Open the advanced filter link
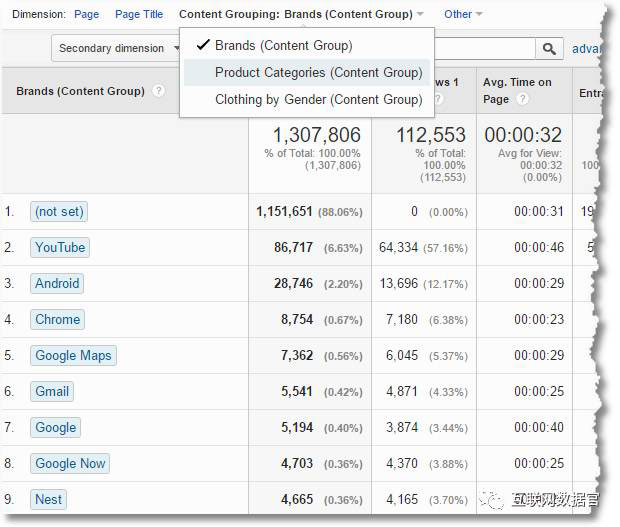 pyautogui.click(x=594, y=48)
